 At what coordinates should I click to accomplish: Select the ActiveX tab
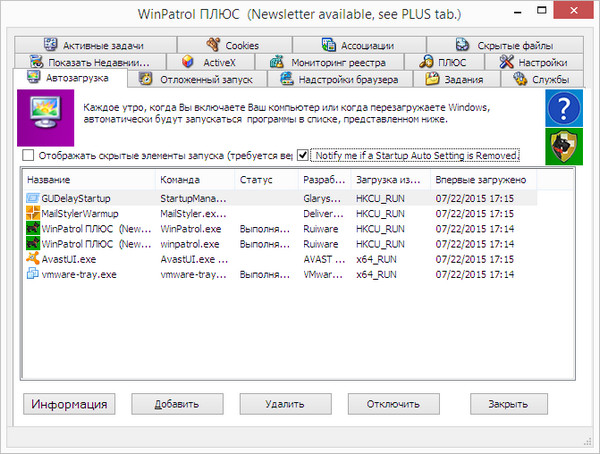pyautogui.click(x=211, y=62)
